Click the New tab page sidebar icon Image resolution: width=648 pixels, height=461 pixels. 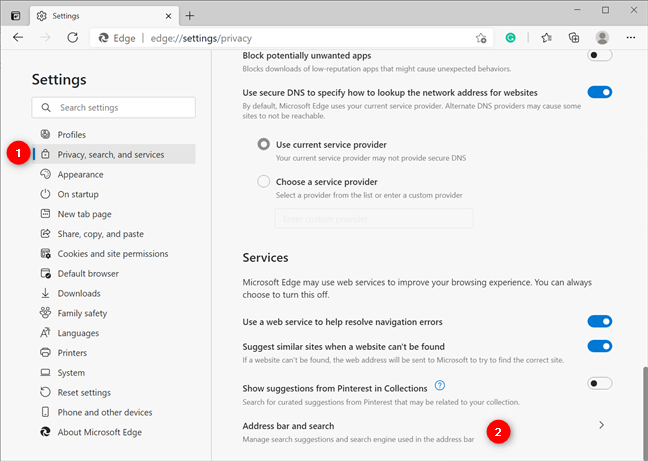45,214
